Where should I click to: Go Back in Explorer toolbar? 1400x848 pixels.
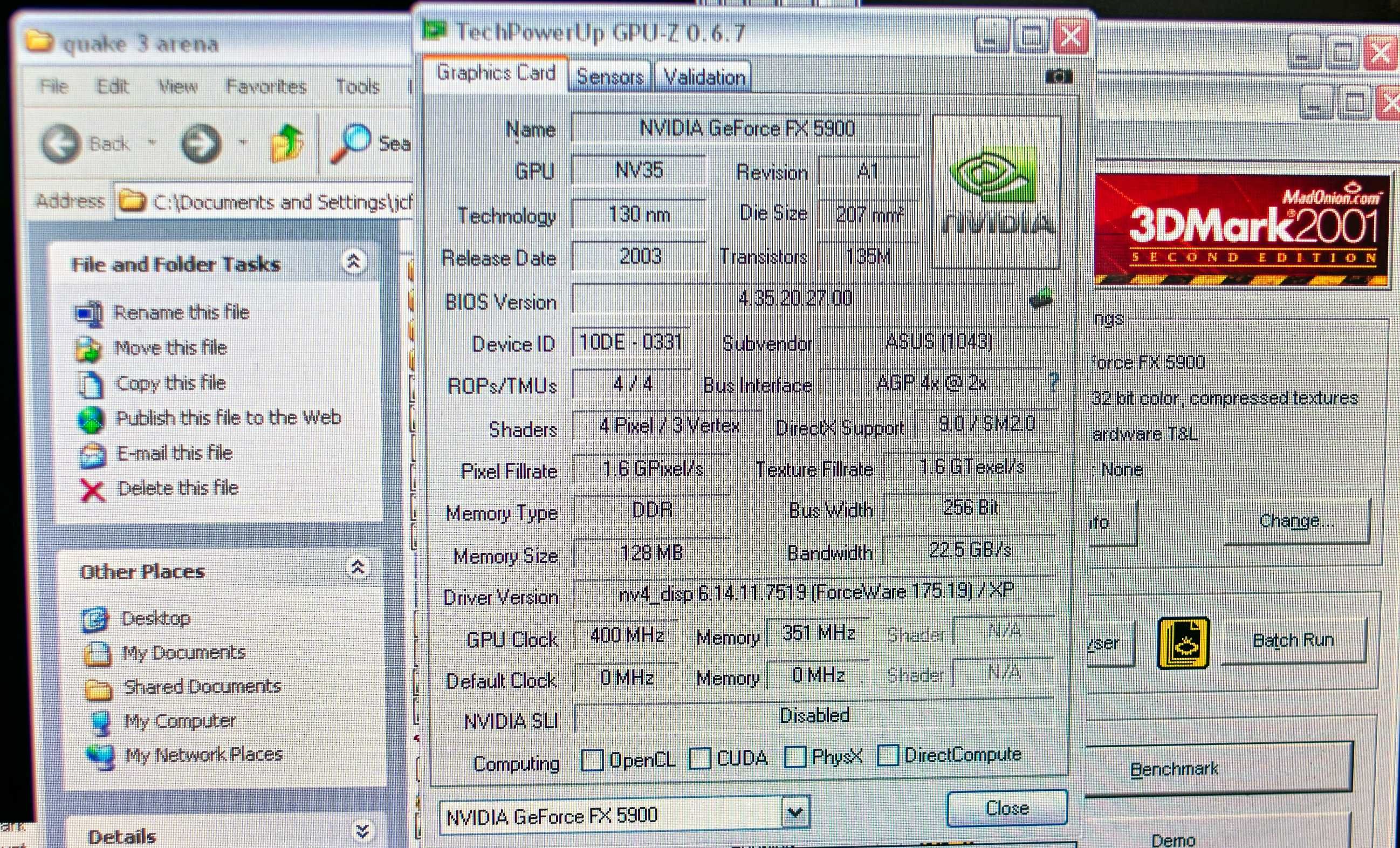tap(60, 144)
